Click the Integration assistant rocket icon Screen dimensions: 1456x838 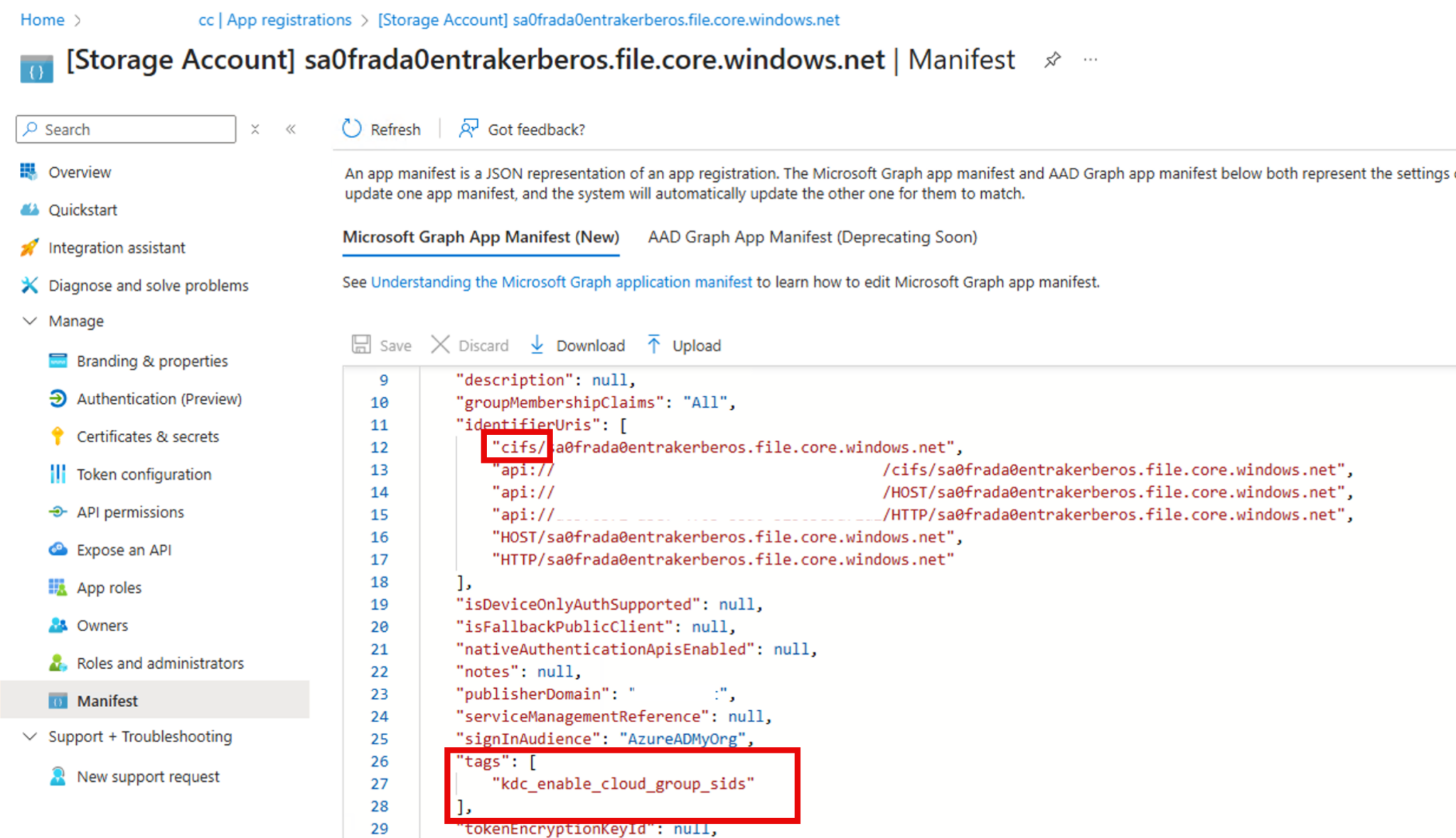(29, 247)
